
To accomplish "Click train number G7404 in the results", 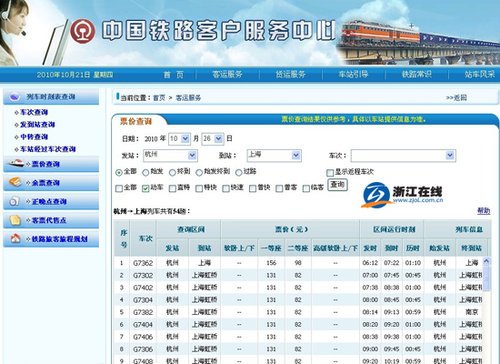I will coord(143,325).
